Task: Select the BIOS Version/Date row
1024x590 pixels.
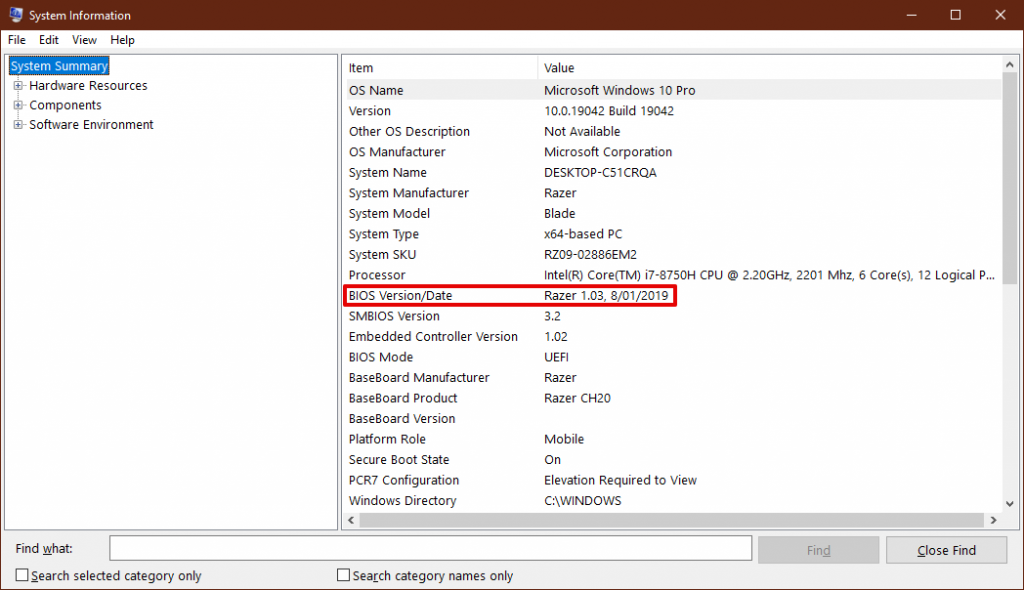Action: click(x=672, y=295)
